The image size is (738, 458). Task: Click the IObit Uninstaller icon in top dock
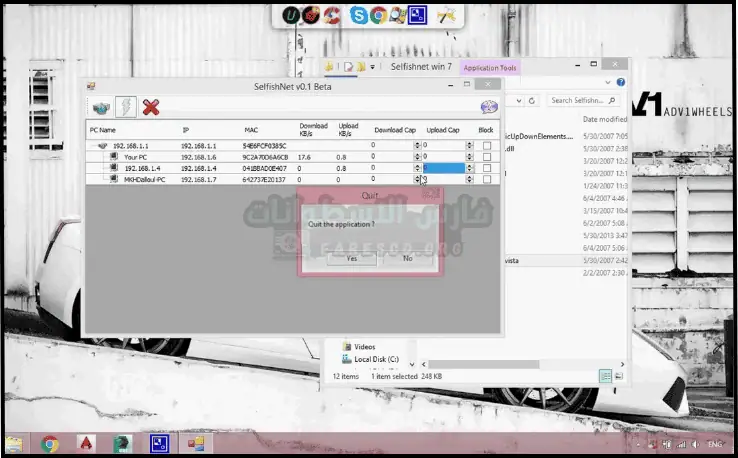tap(291, 16)
